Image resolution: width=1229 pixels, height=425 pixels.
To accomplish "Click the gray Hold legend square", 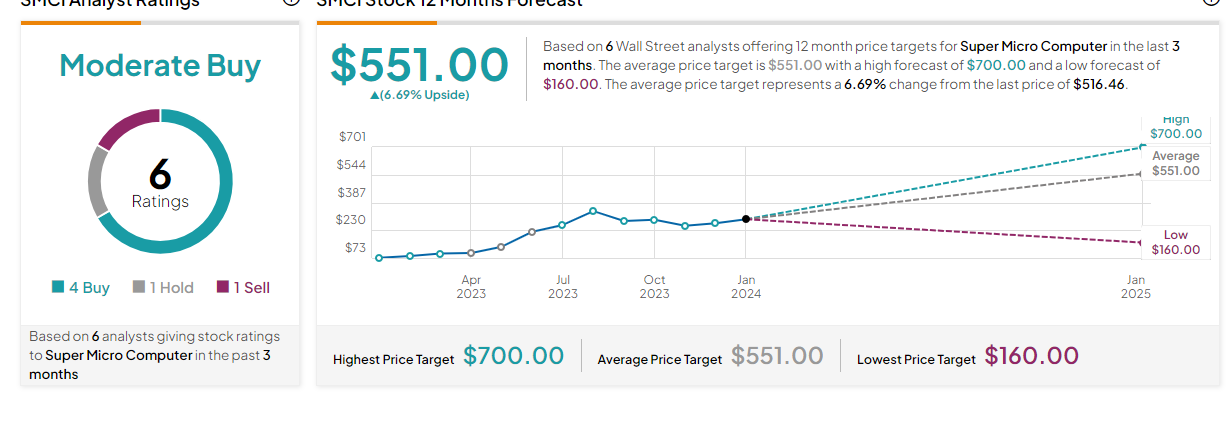I will tap(139, 288).
